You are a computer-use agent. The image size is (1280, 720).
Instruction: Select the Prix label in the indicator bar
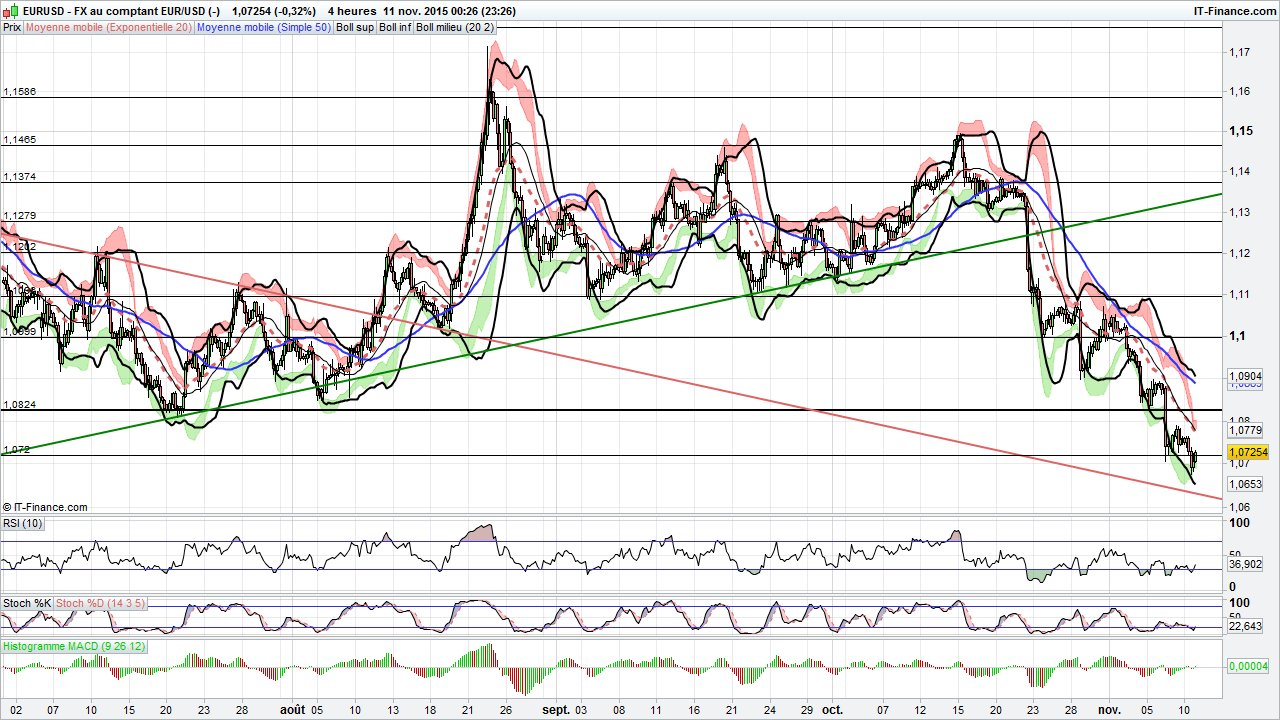coord(10,28)
